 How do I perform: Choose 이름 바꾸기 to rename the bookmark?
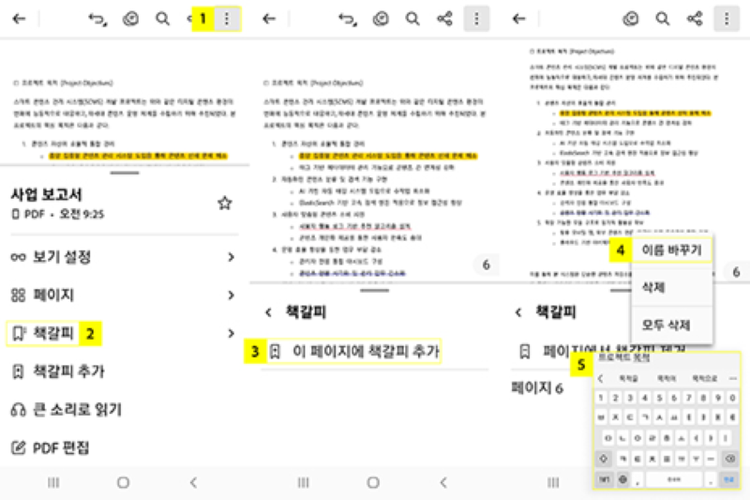click(672, 250)
